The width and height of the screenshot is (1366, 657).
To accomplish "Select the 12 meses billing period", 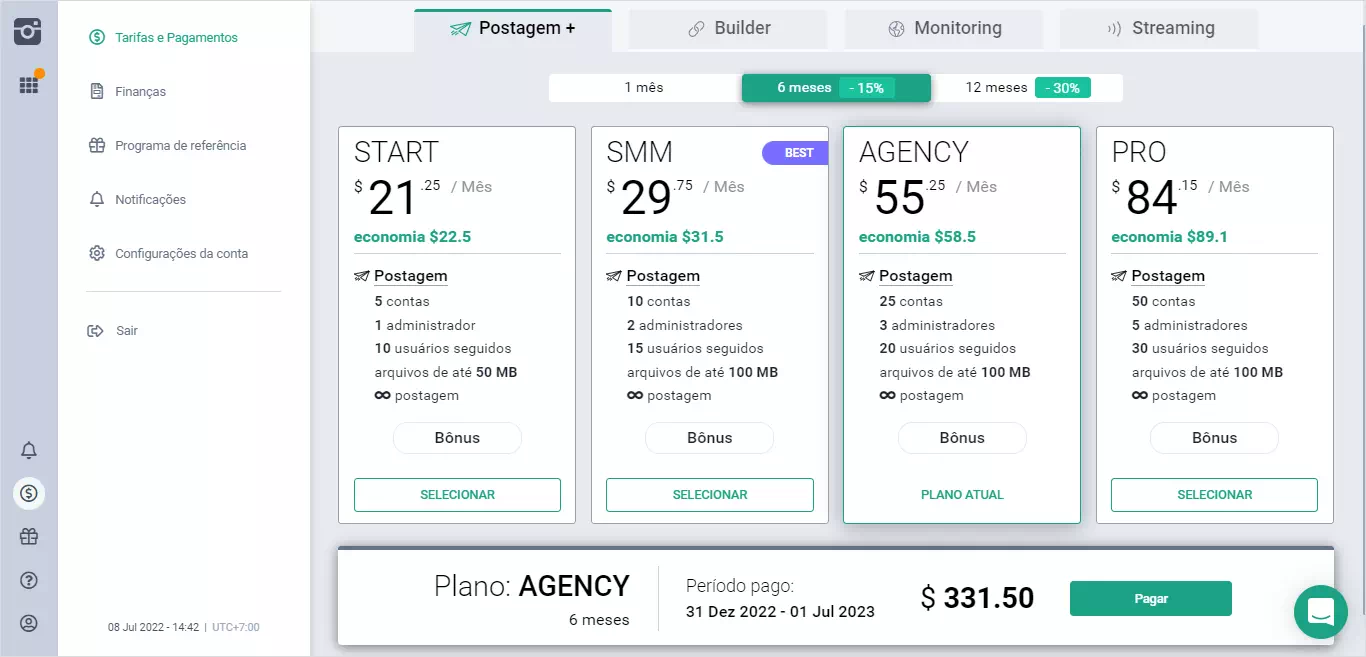I will coord(1026,88).
